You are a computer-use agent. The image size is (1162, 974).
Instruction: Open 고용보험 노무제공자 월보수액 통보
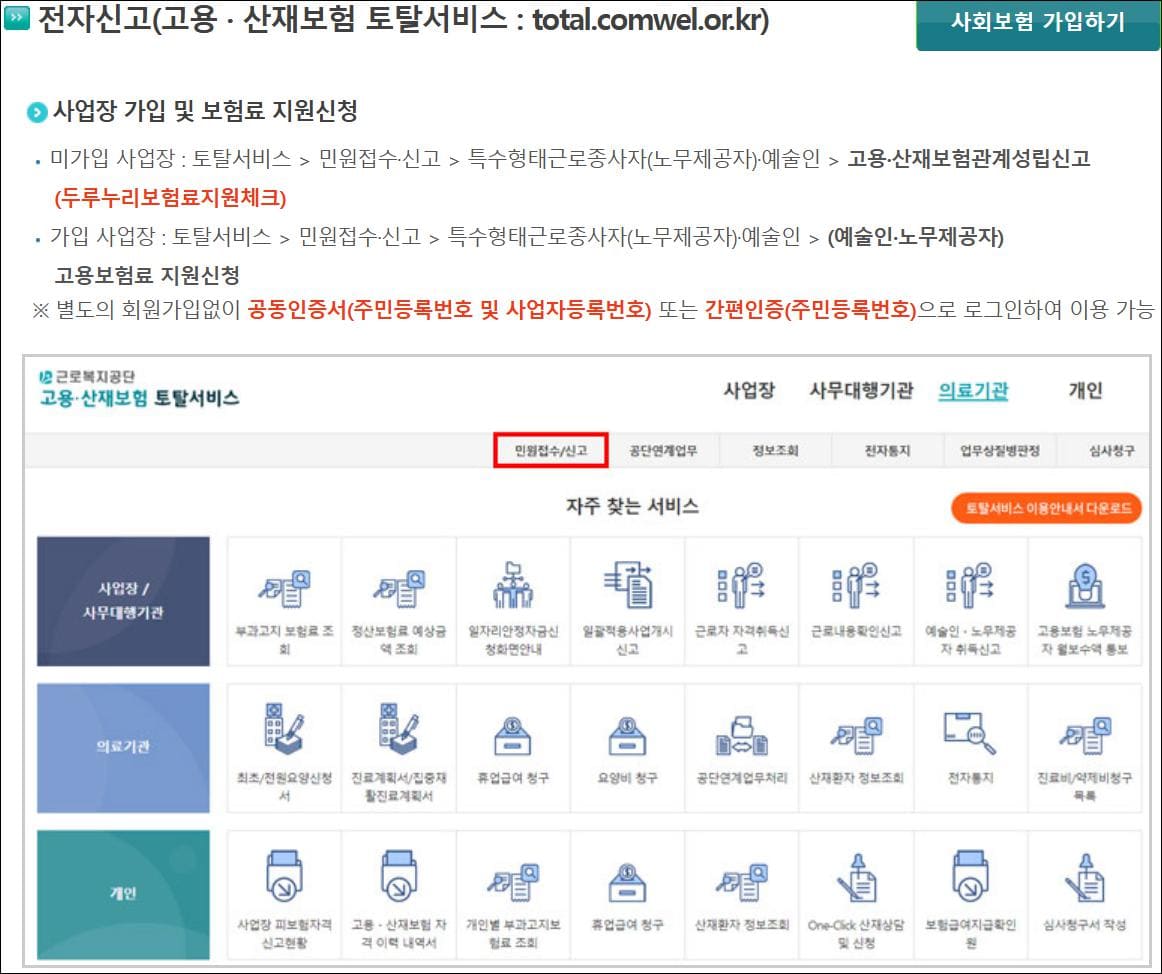971,600
